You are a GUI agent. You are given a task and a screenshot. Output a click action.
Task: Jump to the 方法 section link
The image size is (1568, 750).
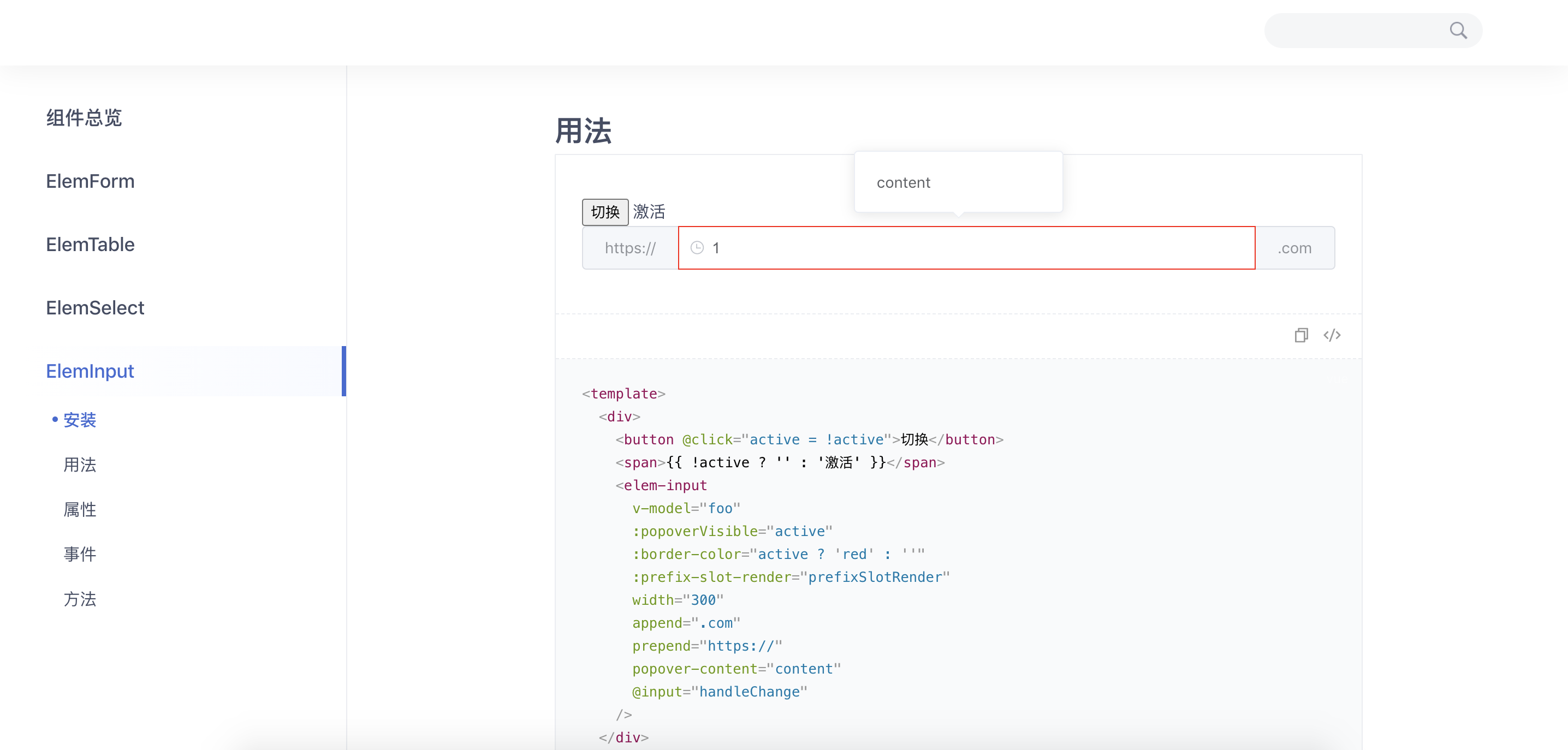(x=80, y=599)
